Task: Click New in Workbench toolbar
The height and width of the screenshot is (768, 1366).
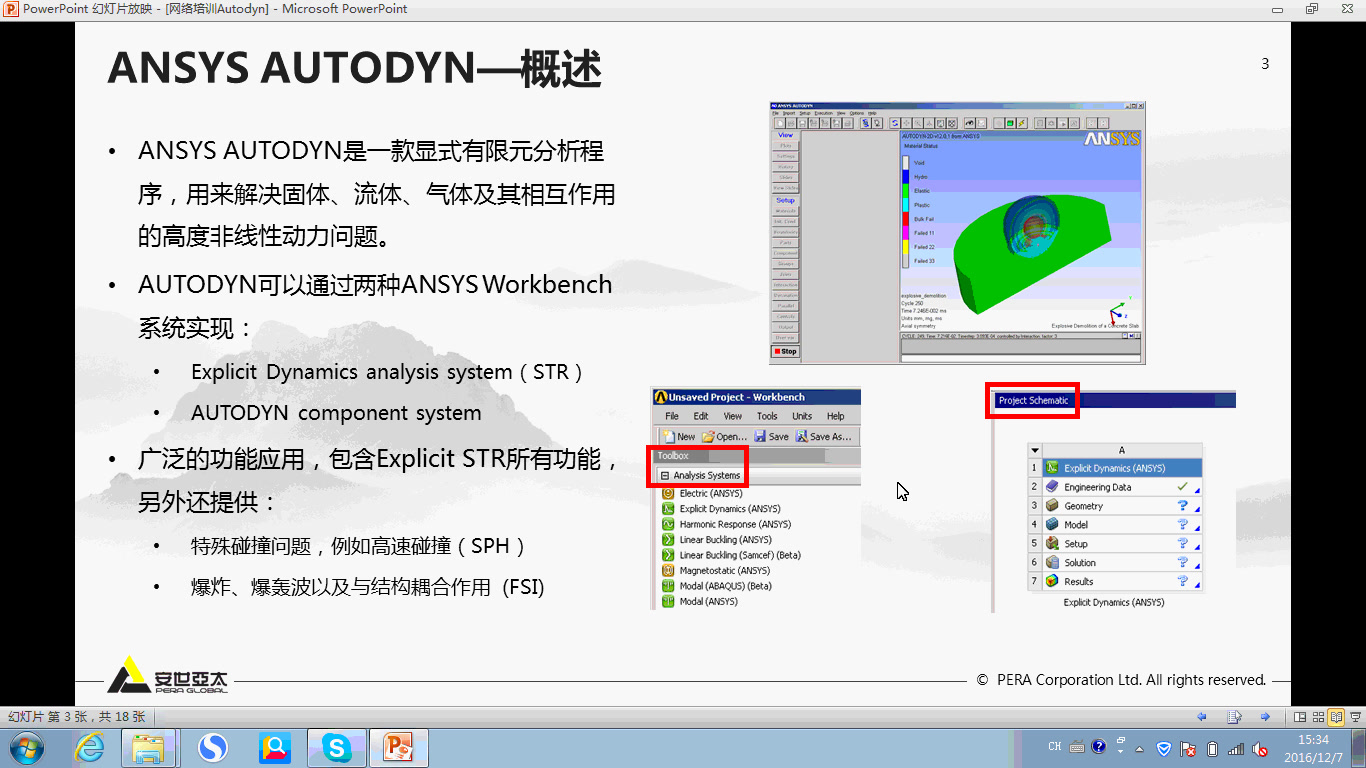Action: coord(679,436)
